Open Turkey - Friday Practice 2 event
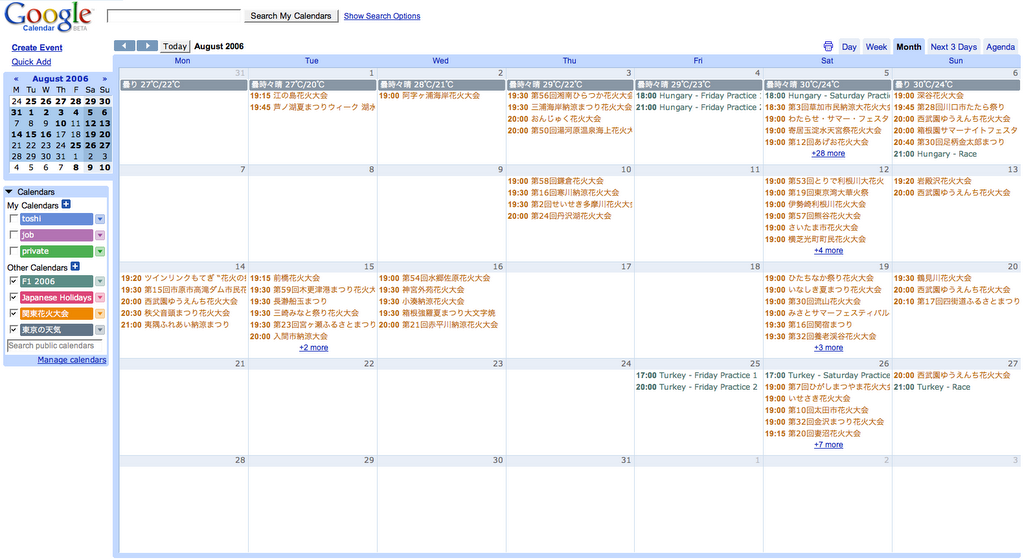The image size is (1024, 560). [x=697, y=387]
